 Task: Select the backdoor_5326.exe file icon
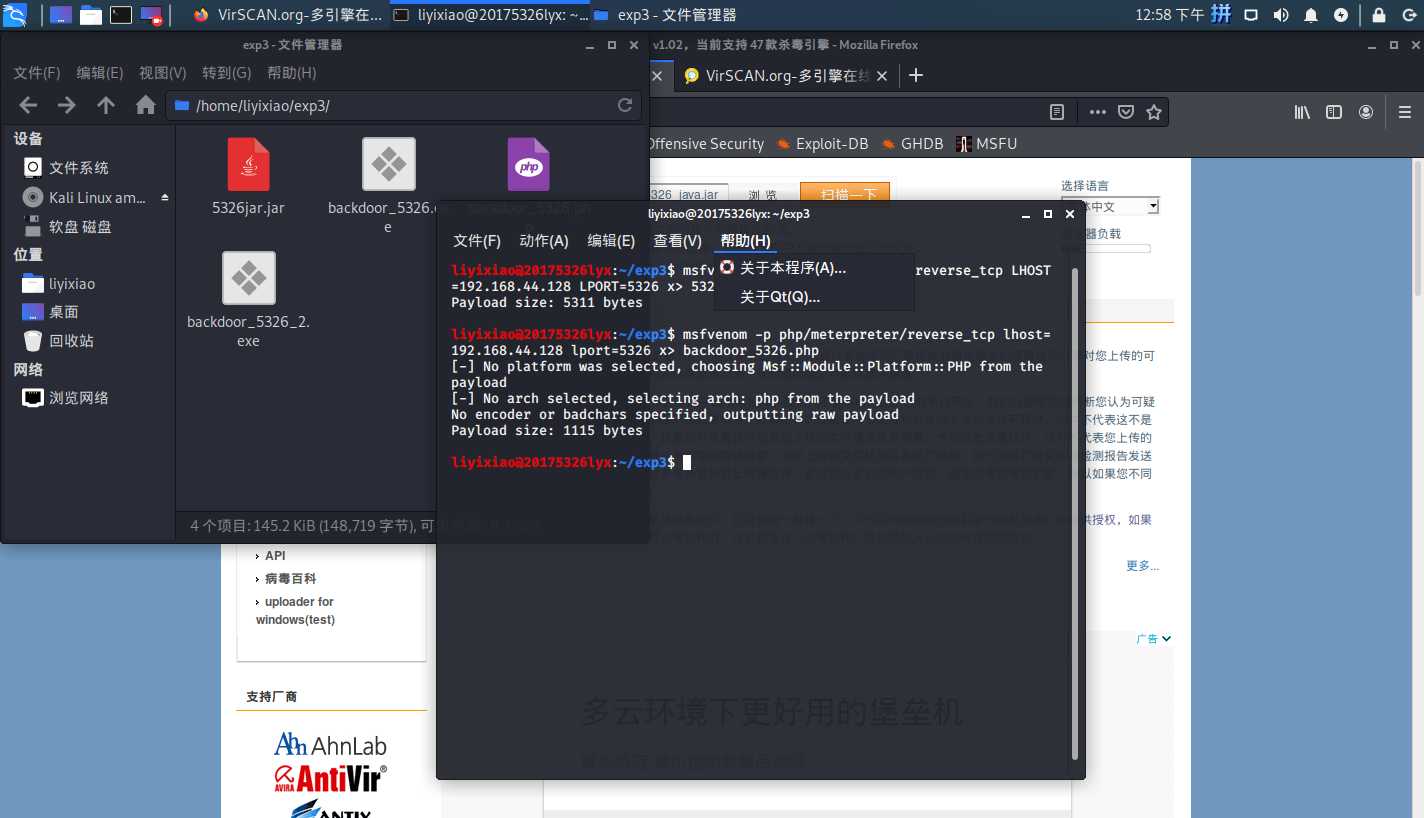pyautogui.click(x=388, y=164)
